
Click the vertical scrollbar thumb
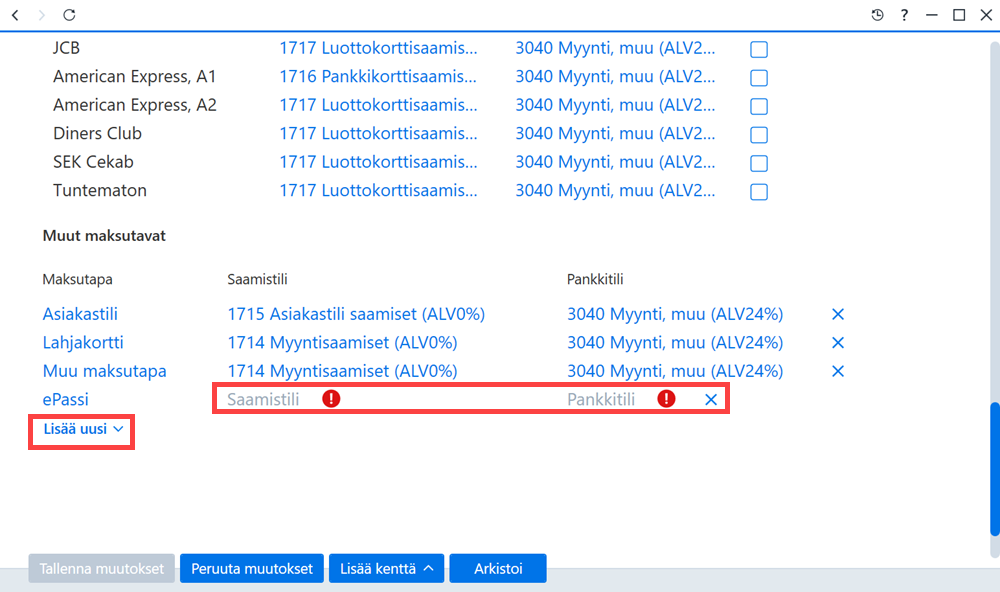(x=995, y=469)
